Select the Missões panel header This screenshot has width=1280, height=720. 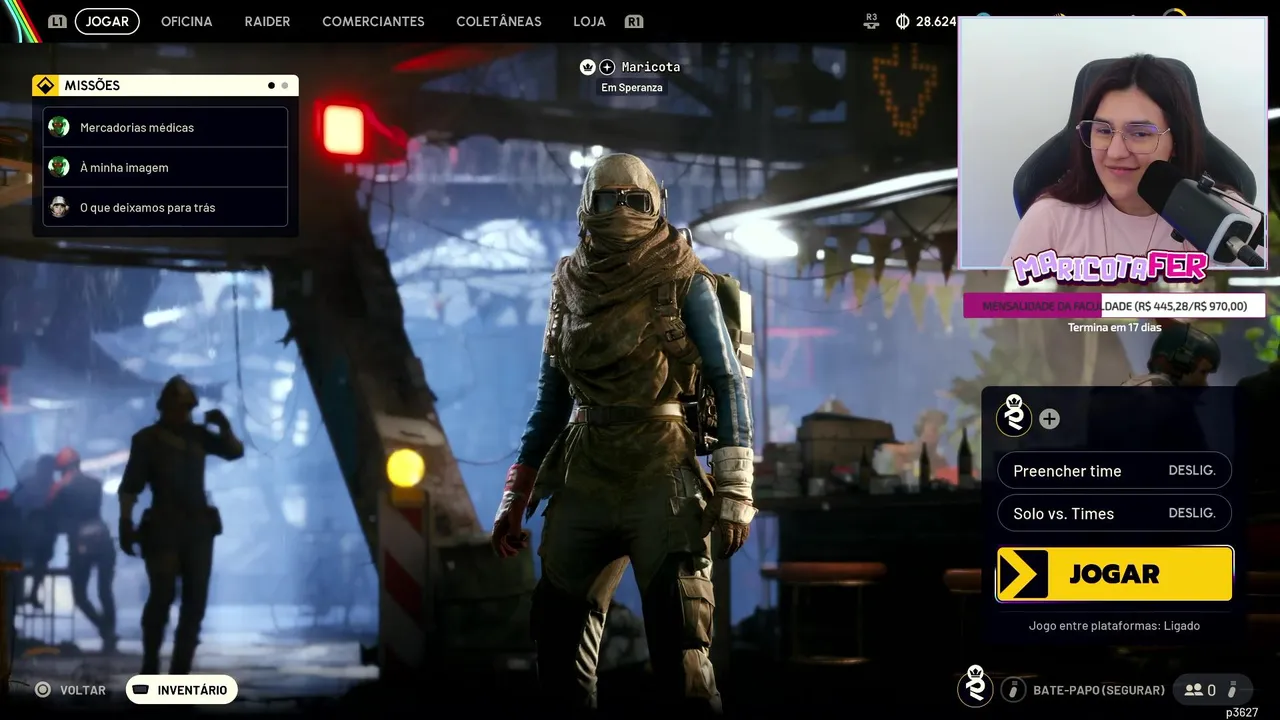tap(165, 86)
